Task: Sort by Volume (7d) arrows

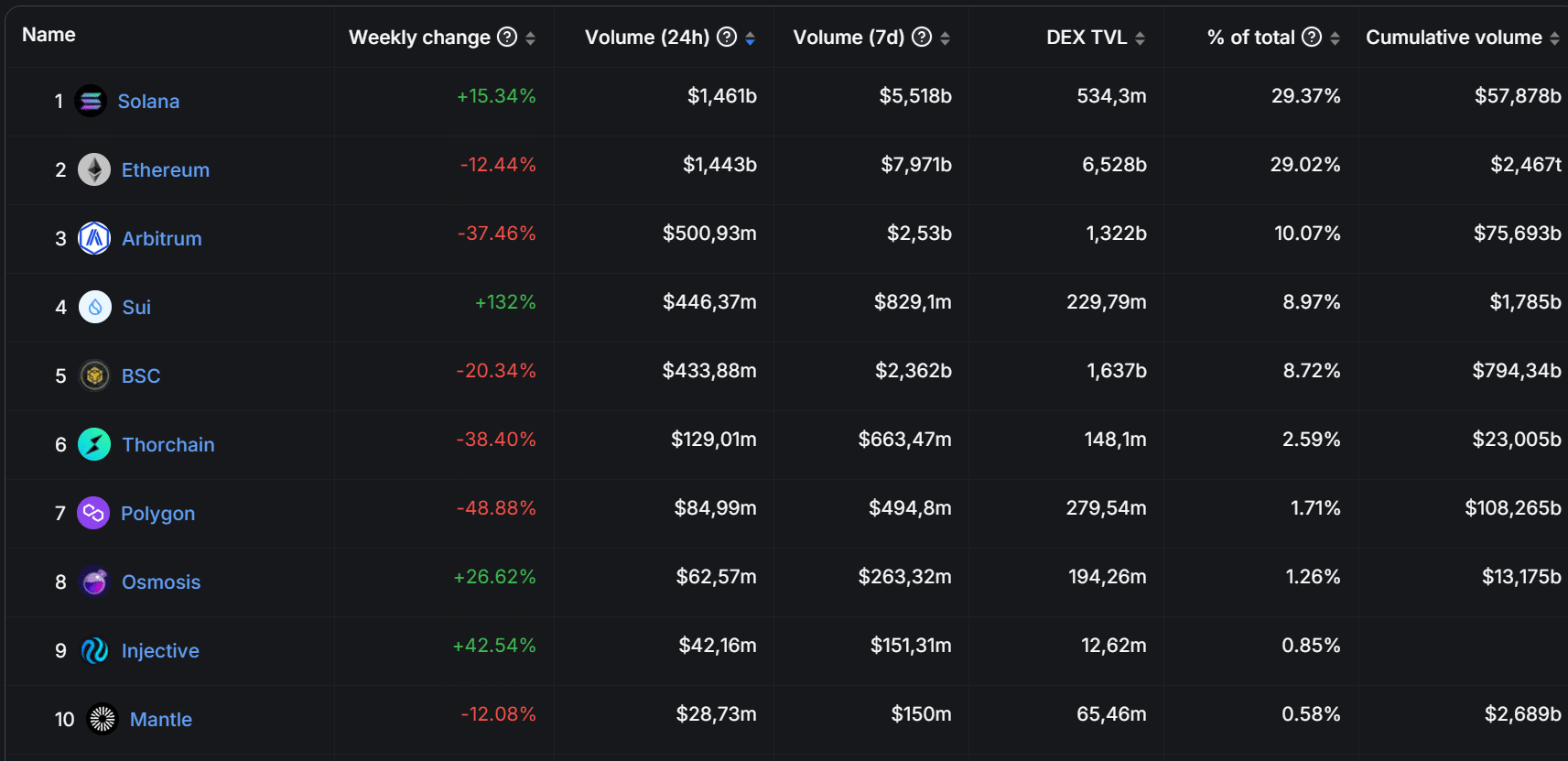Action: coord(946,38)
